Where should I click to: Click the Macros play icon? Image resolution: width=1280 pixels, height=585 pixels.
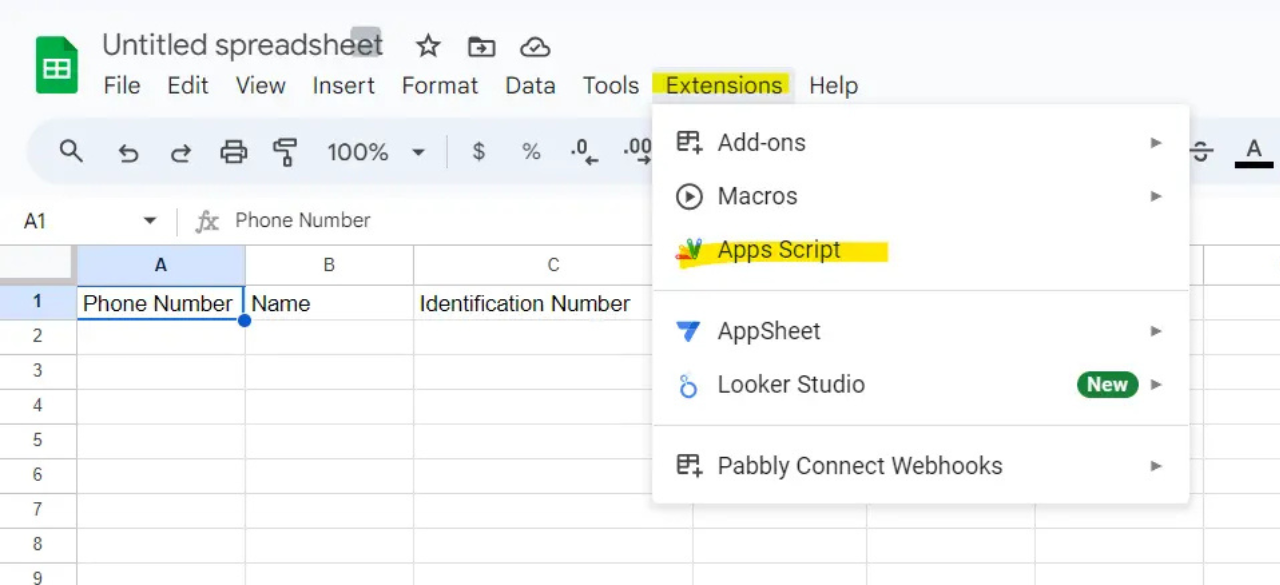point(689,196)
